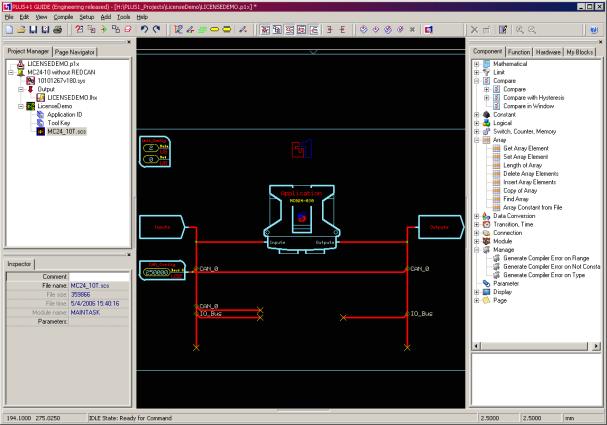Select the Outputs block on the canvas

(x=441, y=227)
